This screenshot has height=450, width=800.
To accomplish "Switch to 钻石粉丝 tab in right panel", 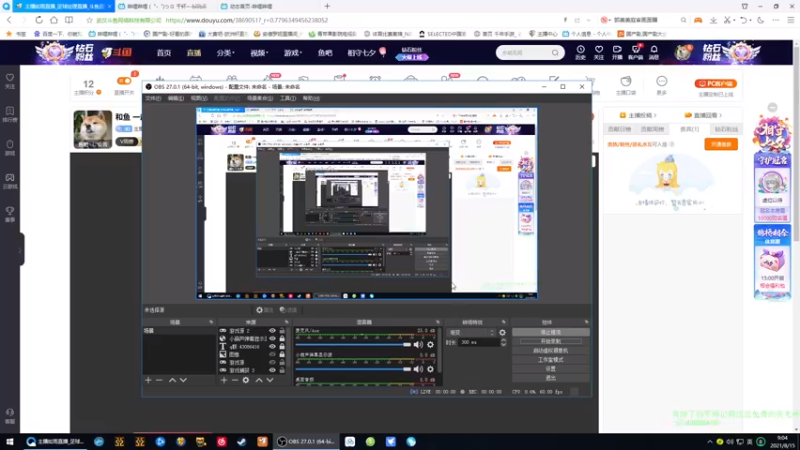I will (x=726, y=129).
